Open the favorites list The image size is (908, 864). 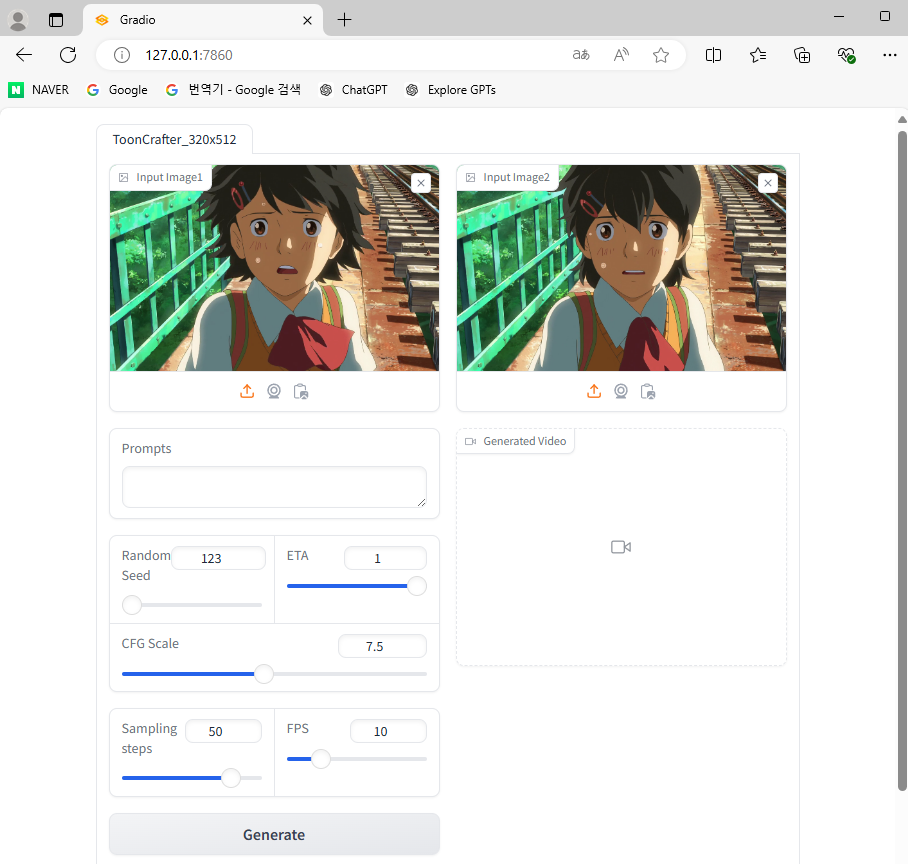(x=757, y=55)
